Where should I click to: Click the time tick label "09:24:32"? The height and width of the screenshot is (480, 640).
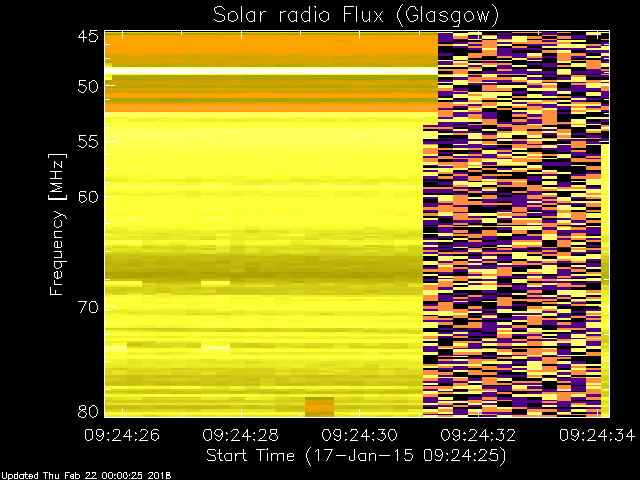pyautogui.click(x=478, y=435)
